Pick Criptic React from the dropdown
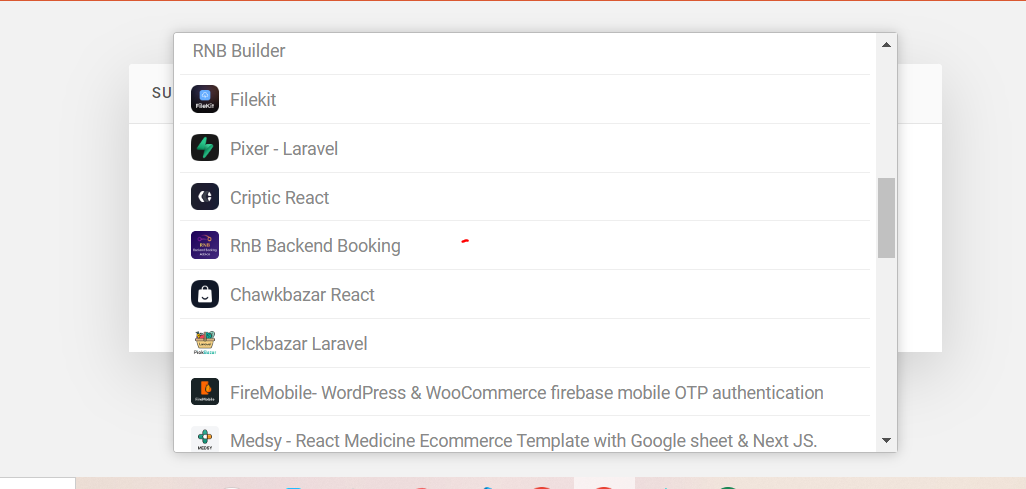The height and width of the screenshot is (489, 1026). pyautogui.click(x=525, y=197)
